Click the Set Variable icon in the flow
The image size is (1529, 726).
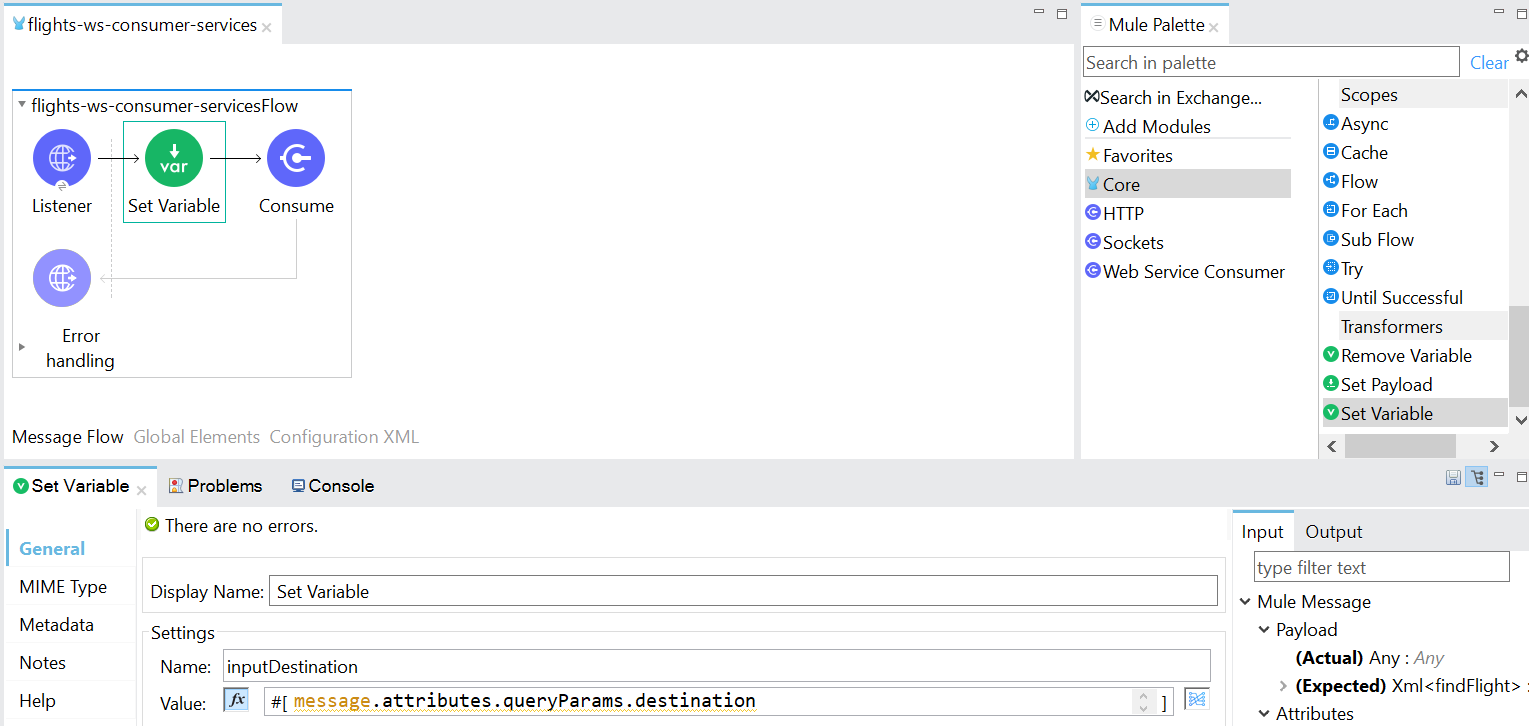pyautogui.click(x=174, y=158)
